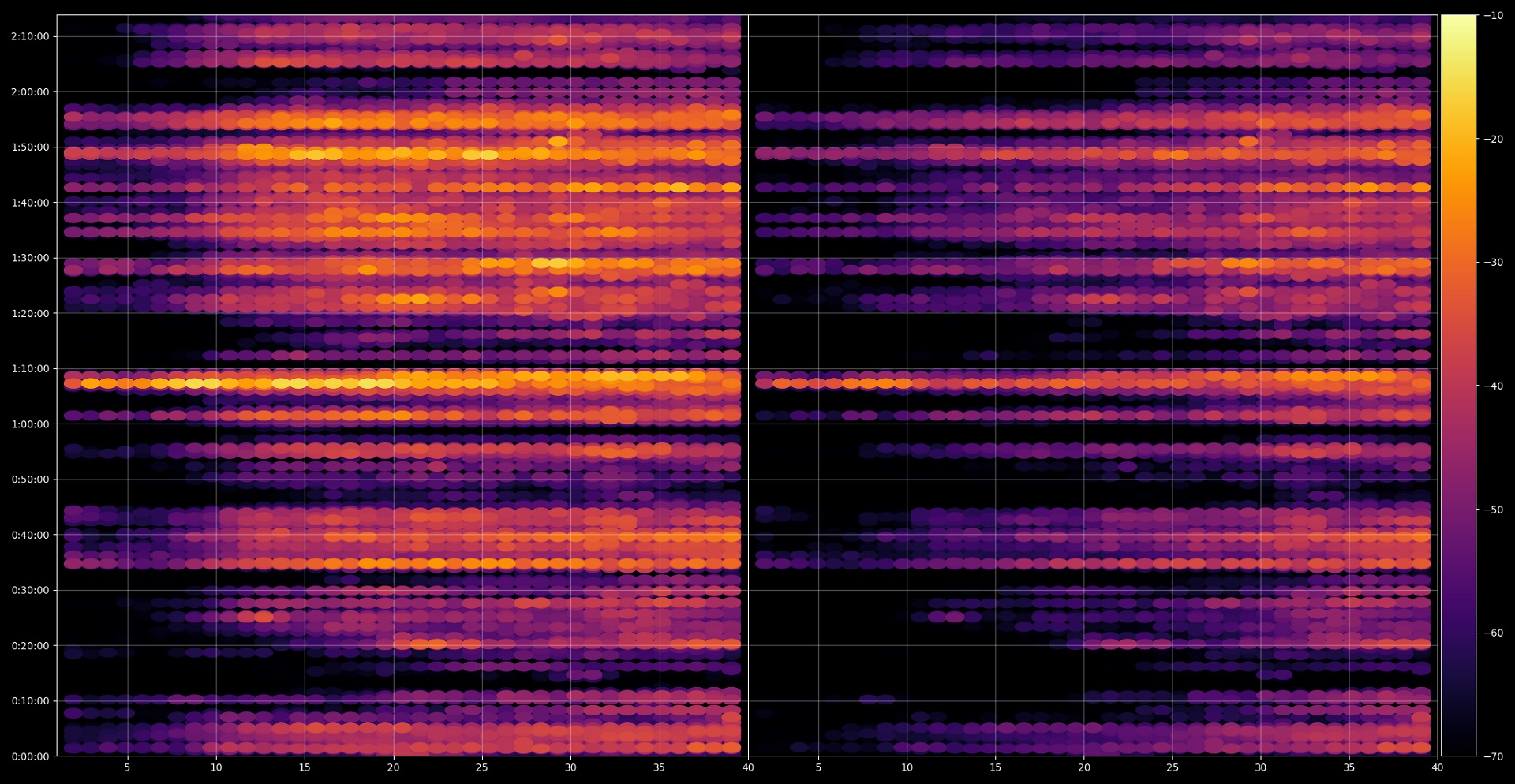Select x-axis label 30 under the right heatmap
This screenshot has width=1515, height=784.
click(x=1261, y=767)
